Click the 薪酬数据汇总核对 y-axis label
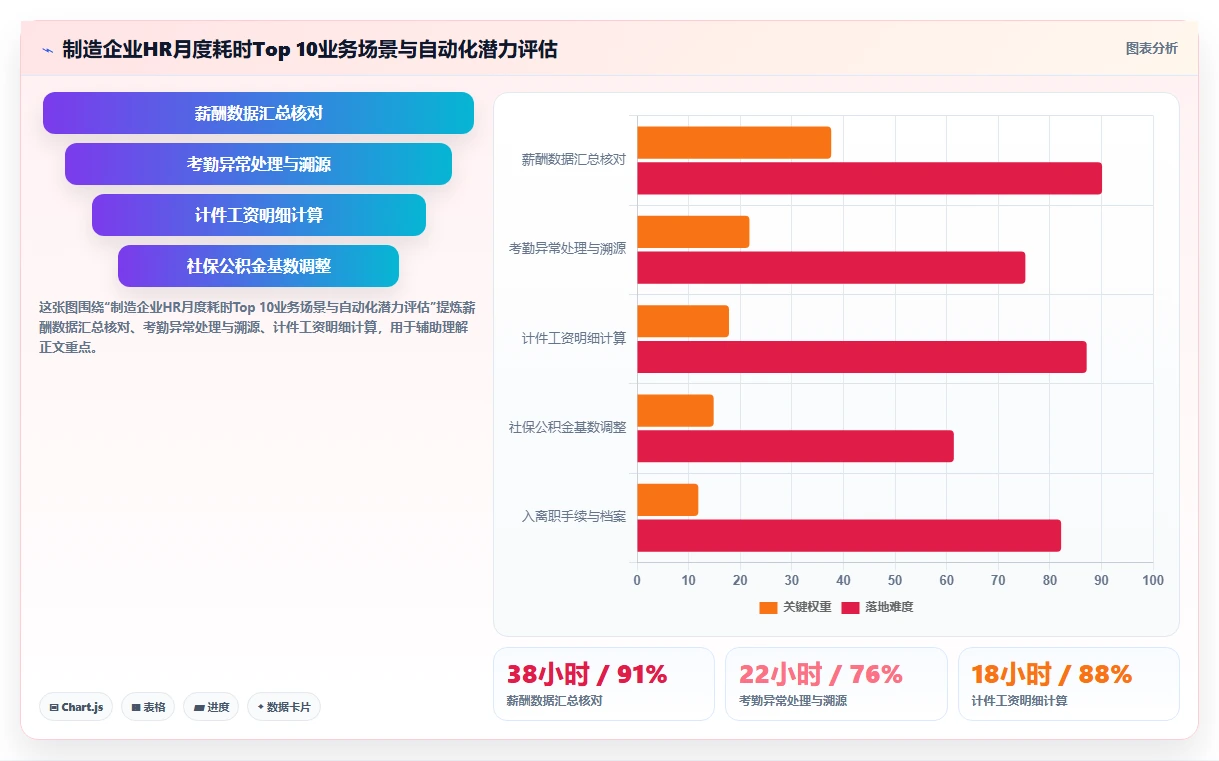1219x761 pixels. click(574, 159)
